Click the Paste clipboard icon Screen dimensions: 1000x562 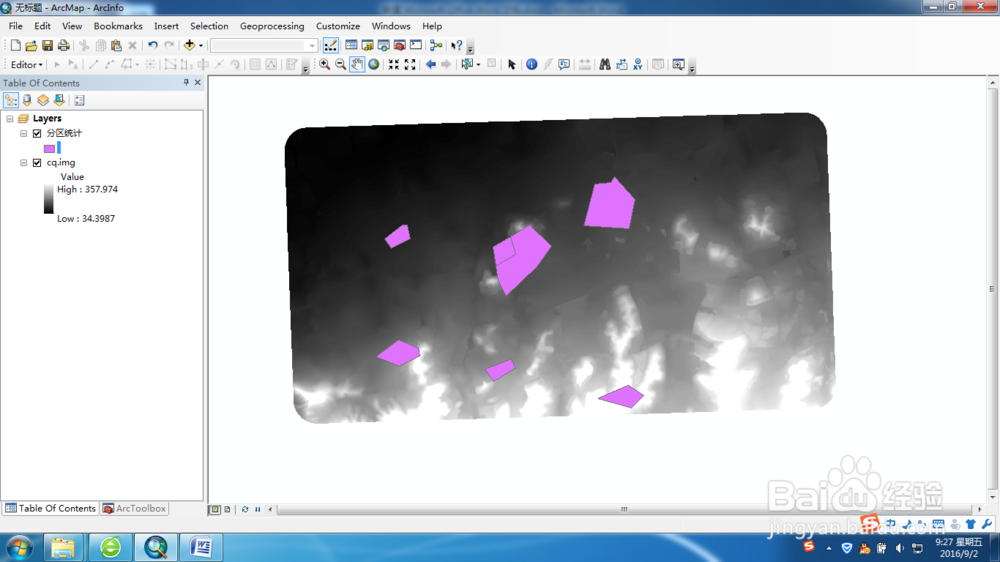(x=116, y=45)
